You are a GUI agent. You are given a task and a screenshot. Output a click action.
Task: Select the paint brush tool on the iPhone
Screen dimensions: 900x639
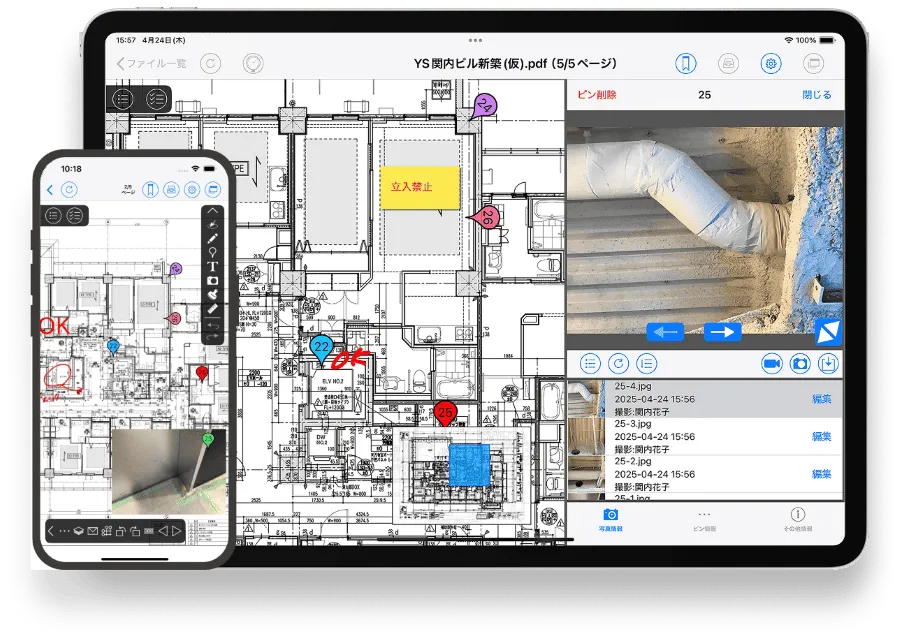pyautogui.click(x=212, y=295)
